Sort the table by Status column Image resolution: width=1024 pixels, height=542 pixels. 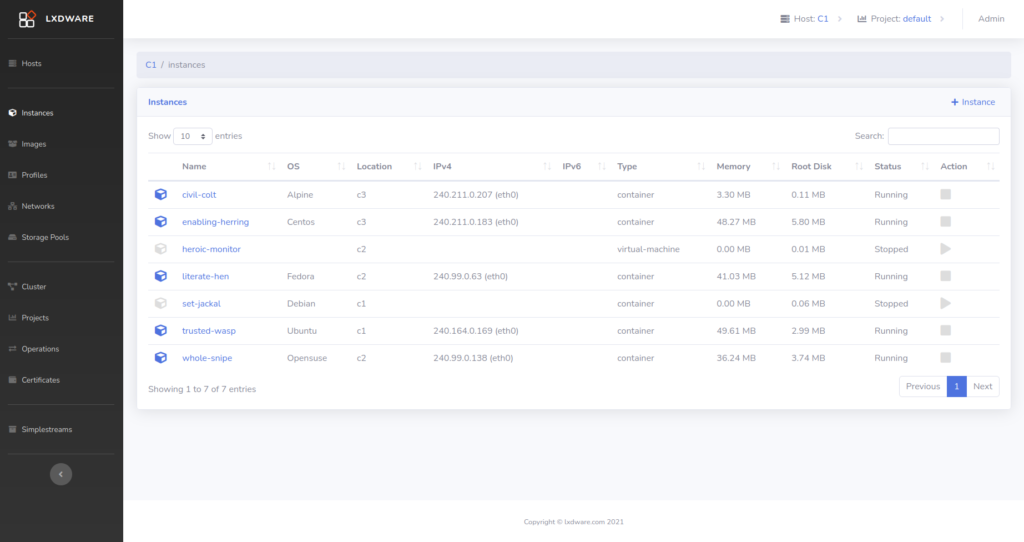901,167
